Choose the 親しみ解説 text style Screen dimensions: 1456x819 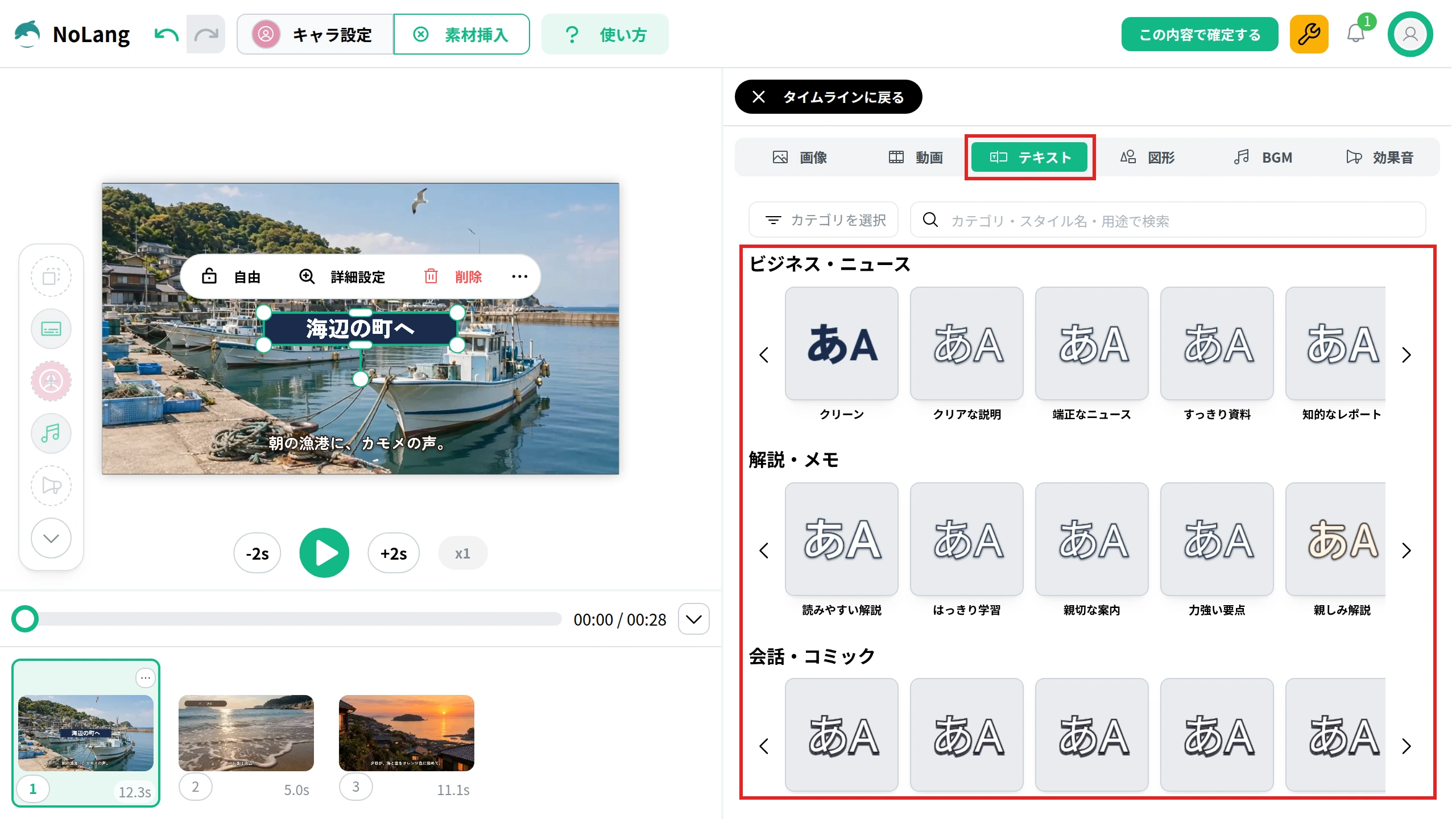[1335, 539]
